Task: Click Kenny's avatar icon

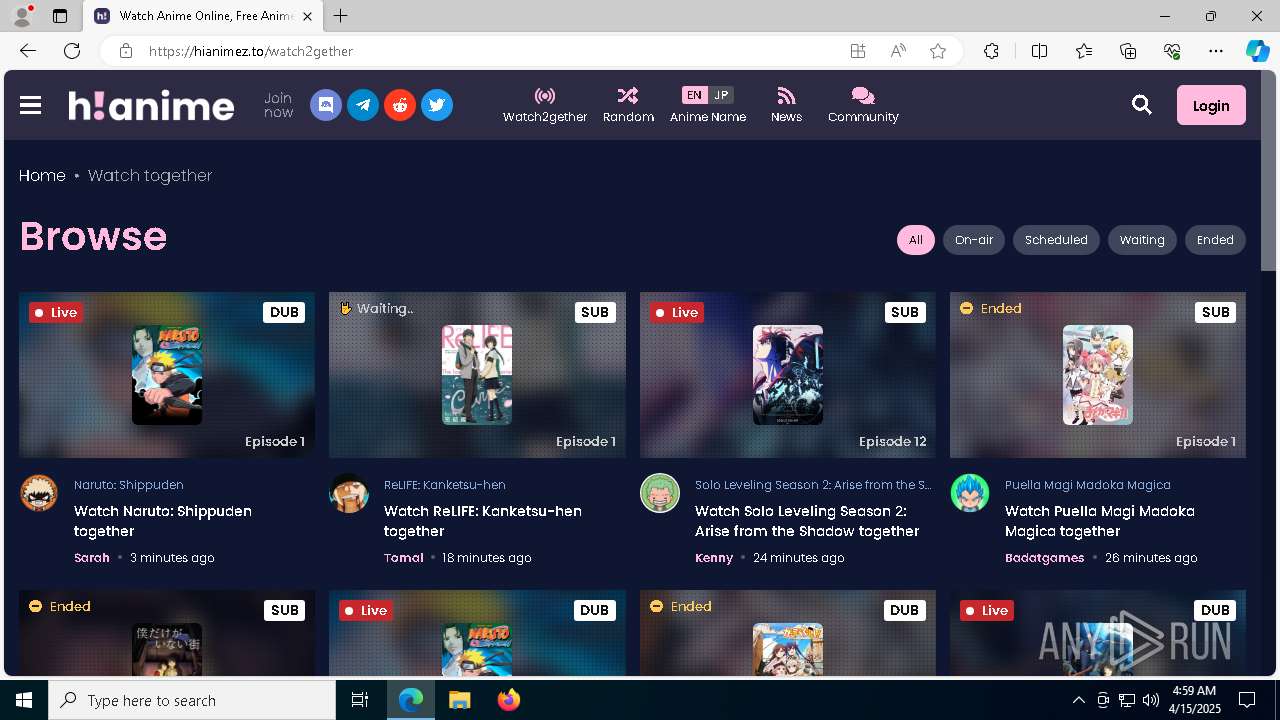Action: [x=660, y=493]
